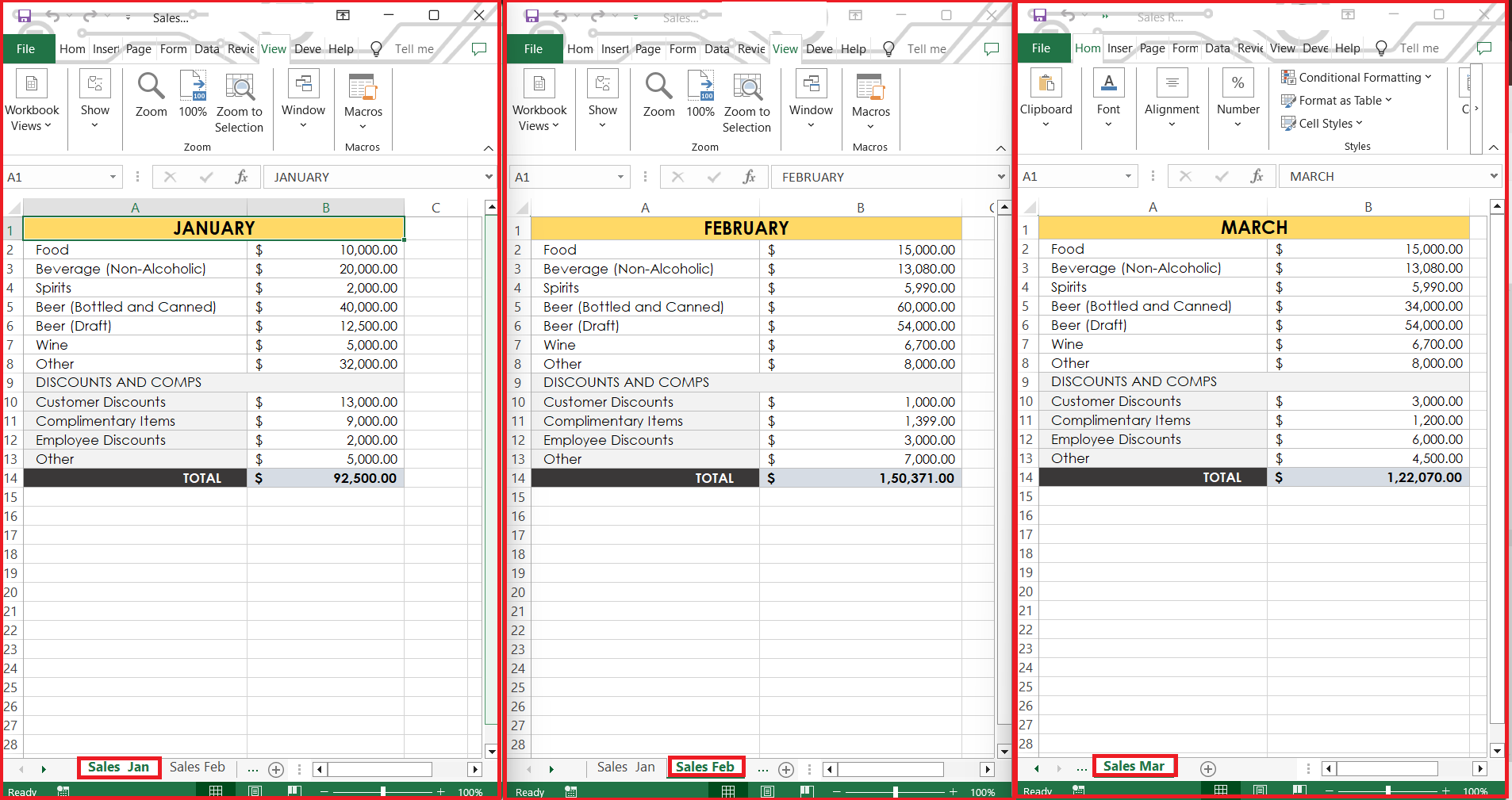
Task: Open Format as Table dropdown
Action: [1337, 100]
